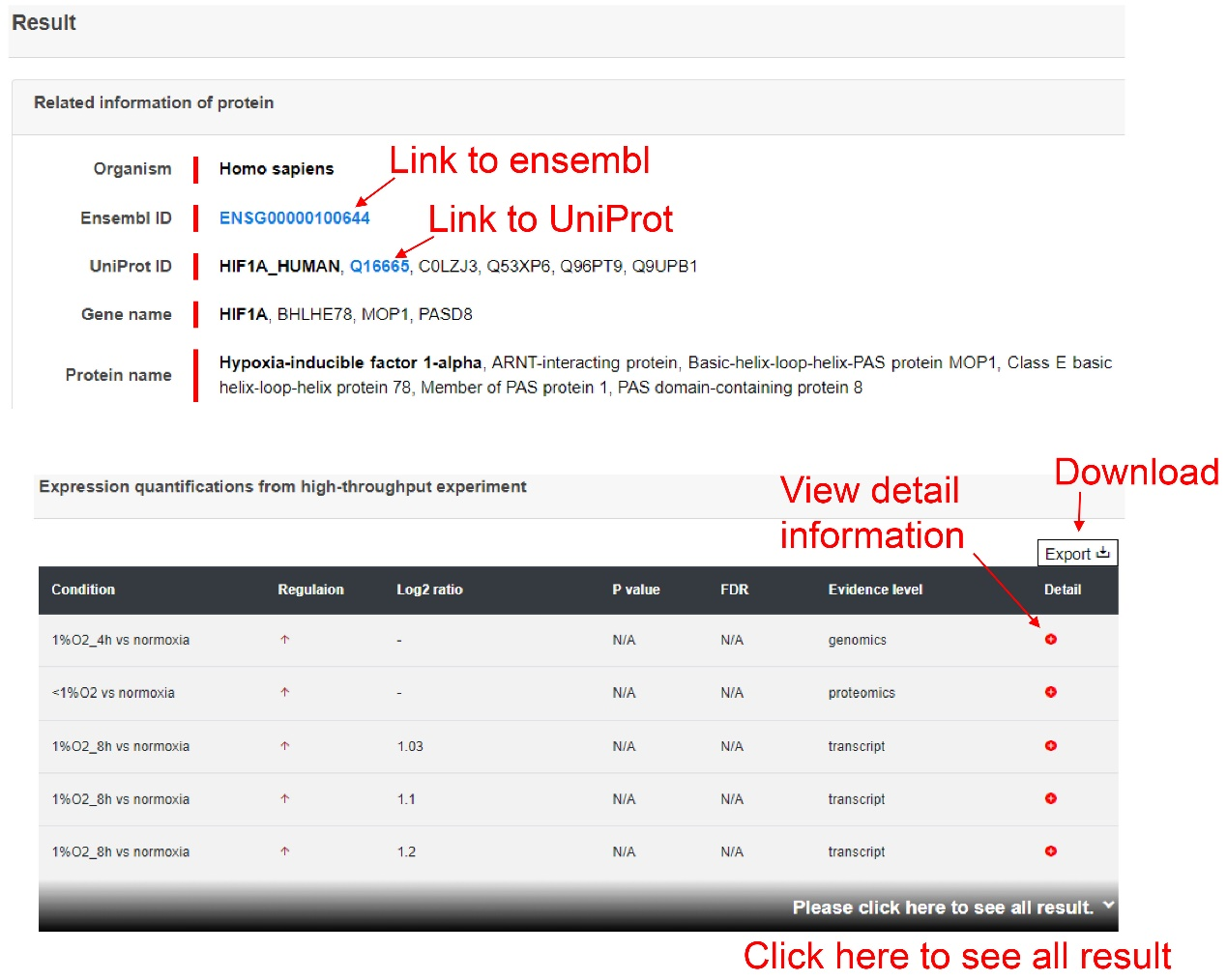Screen dimensions: 1227x980
Task: Click the Evidence level column header
Action: tap(875, 590)
